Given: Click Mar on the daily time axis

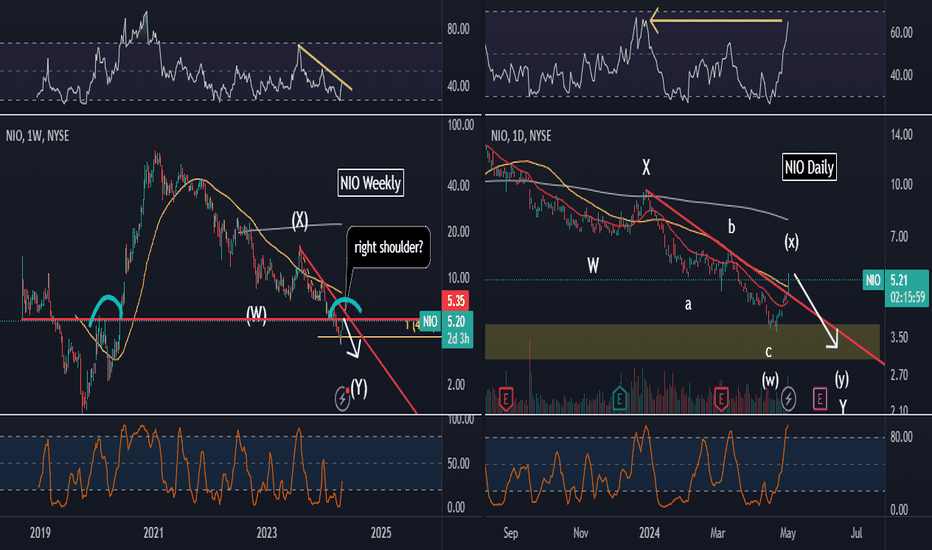Looking at the screenshot, I should (717, 533).
